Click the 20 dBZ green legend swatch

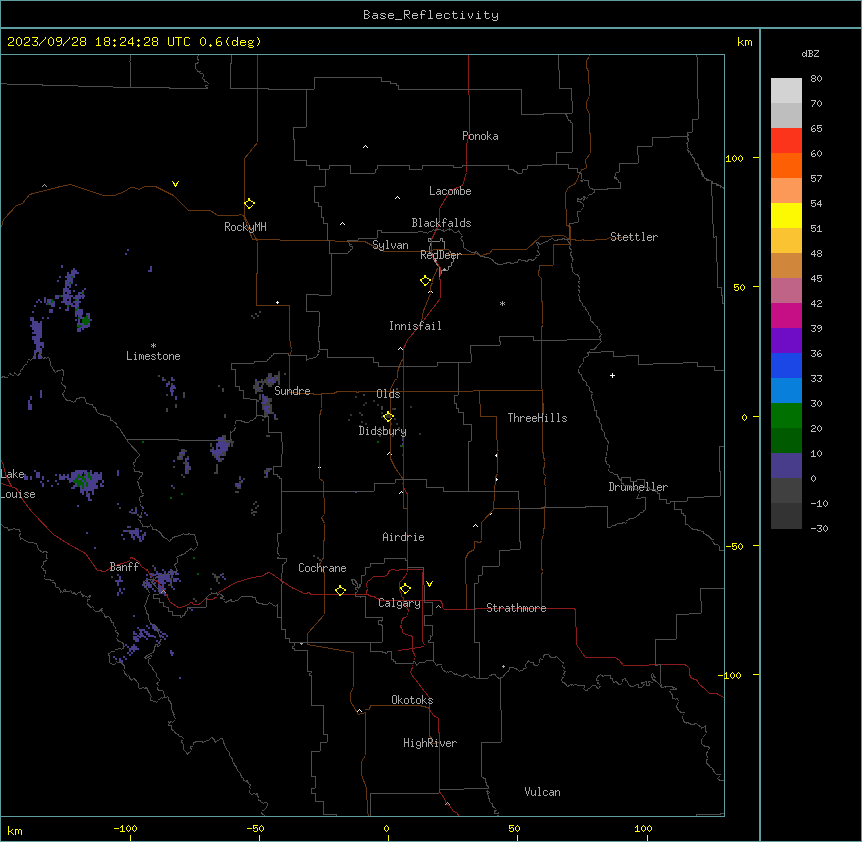click(786, 416)
